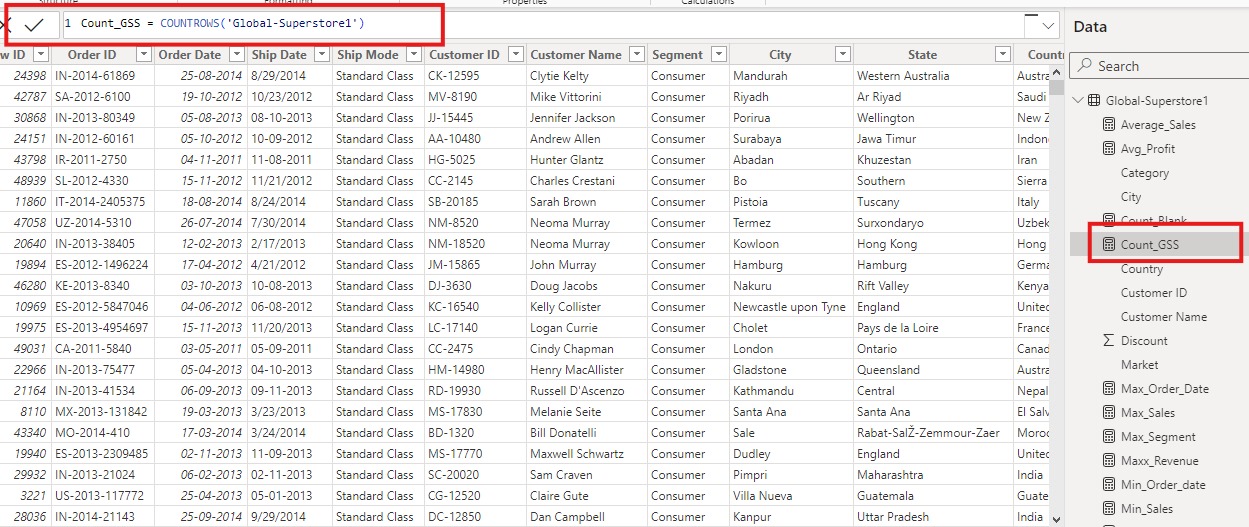Open the Segment column filter dropdown
This screenshot has width=1249, height=527.
coord(718,55)
